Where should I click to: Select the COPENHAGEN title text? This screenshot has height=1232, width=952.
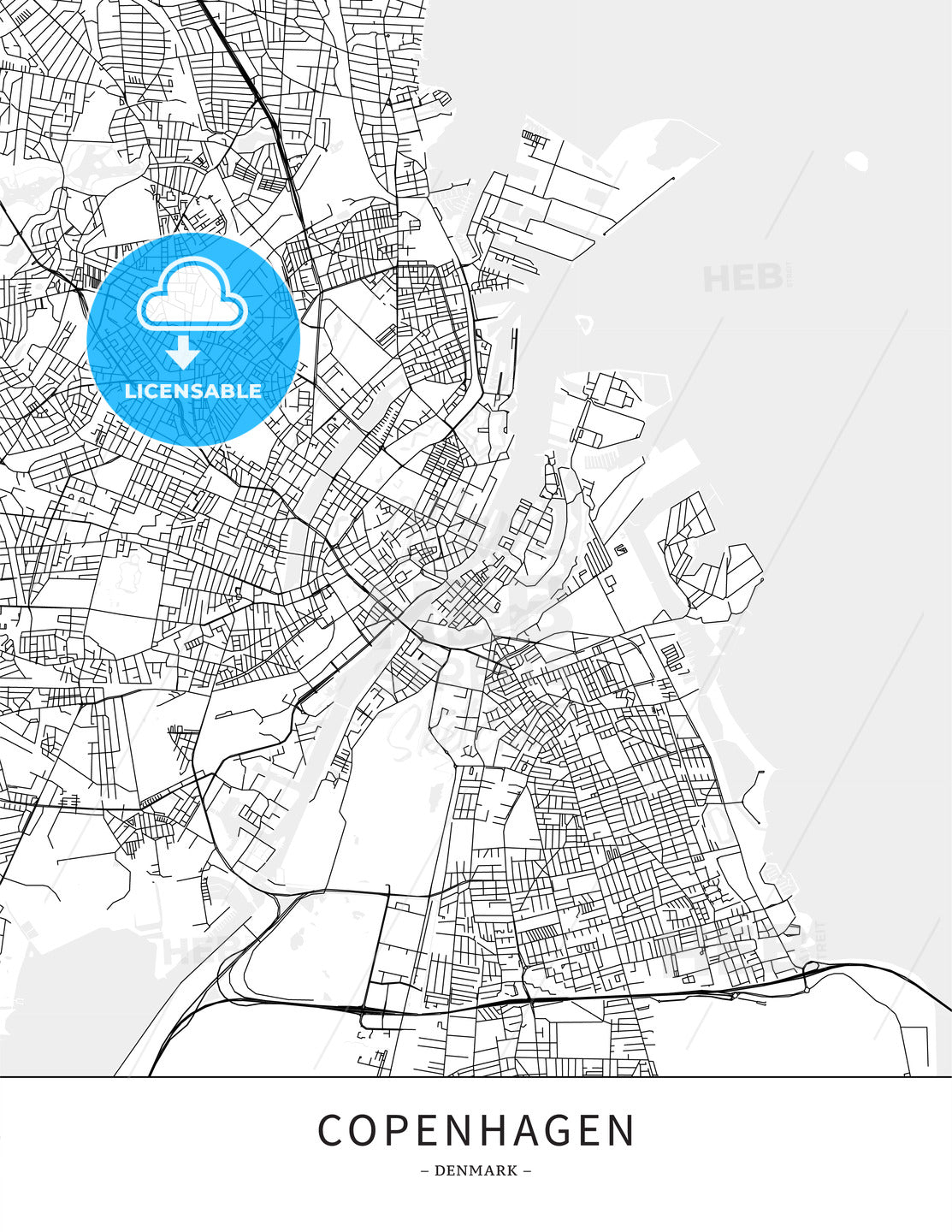[476, 1130]
